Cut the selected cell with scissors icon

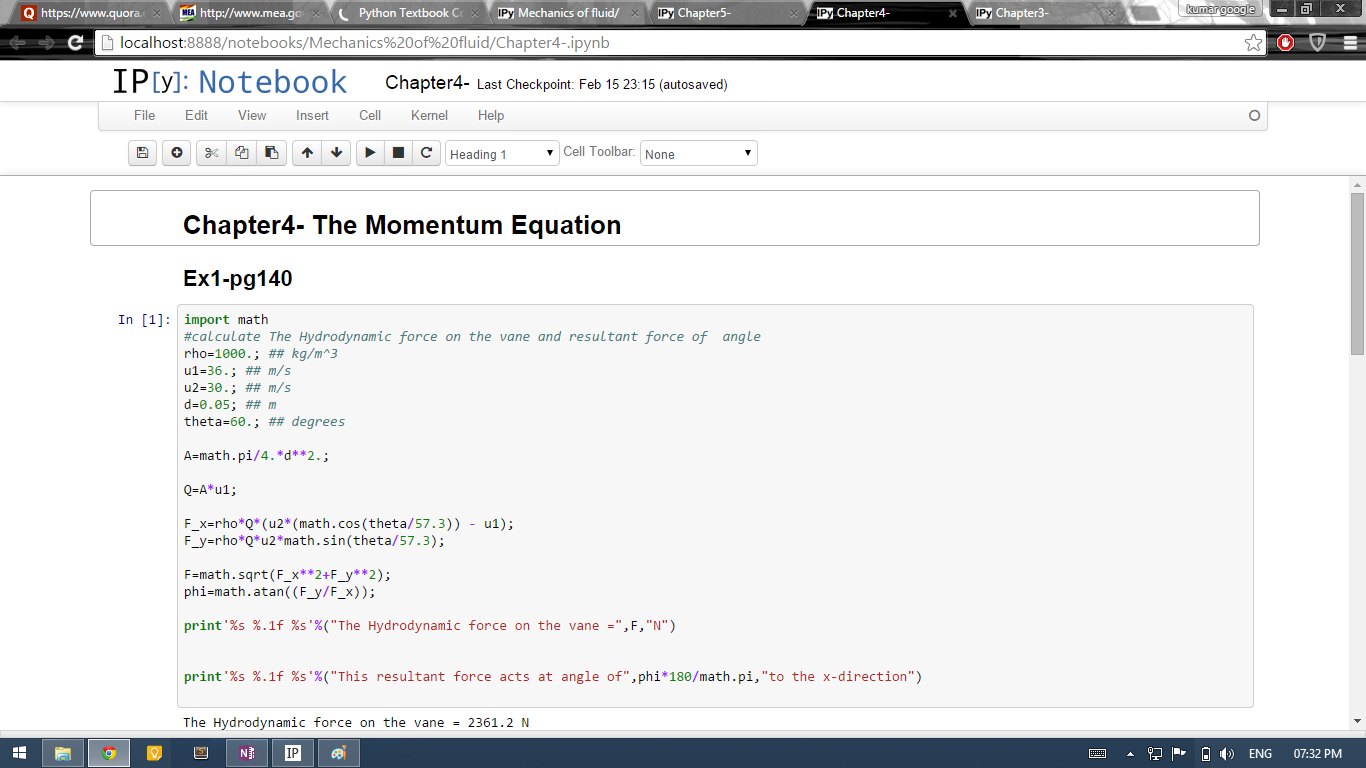[211, 153]
